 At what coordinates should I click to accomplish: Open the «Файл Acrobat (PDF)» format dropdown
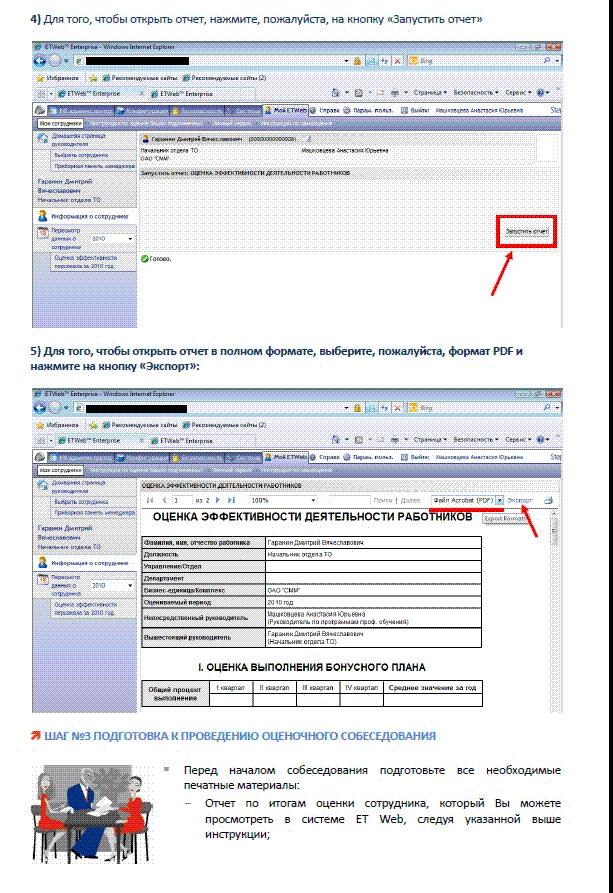(x=499, y=500)
